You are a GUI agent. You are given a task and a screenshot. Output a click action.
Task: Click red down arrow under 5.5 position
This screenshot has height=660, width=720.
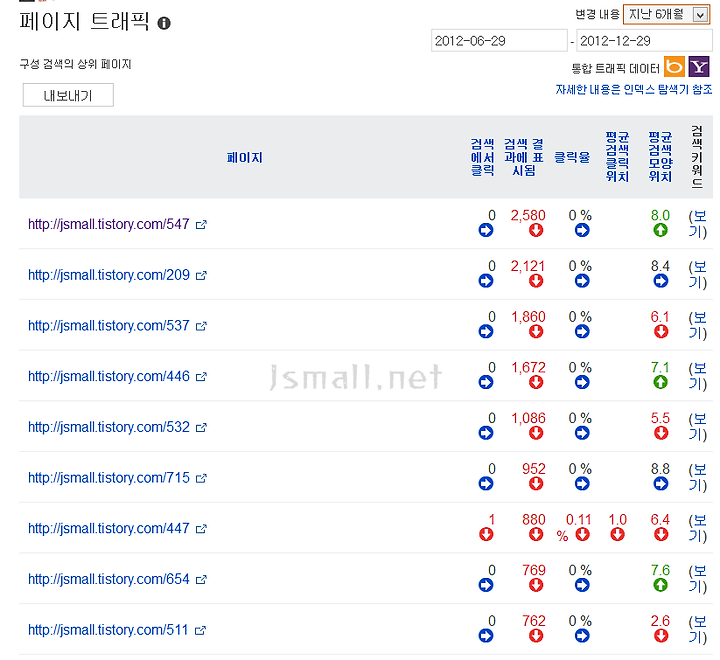pos(661,433)
